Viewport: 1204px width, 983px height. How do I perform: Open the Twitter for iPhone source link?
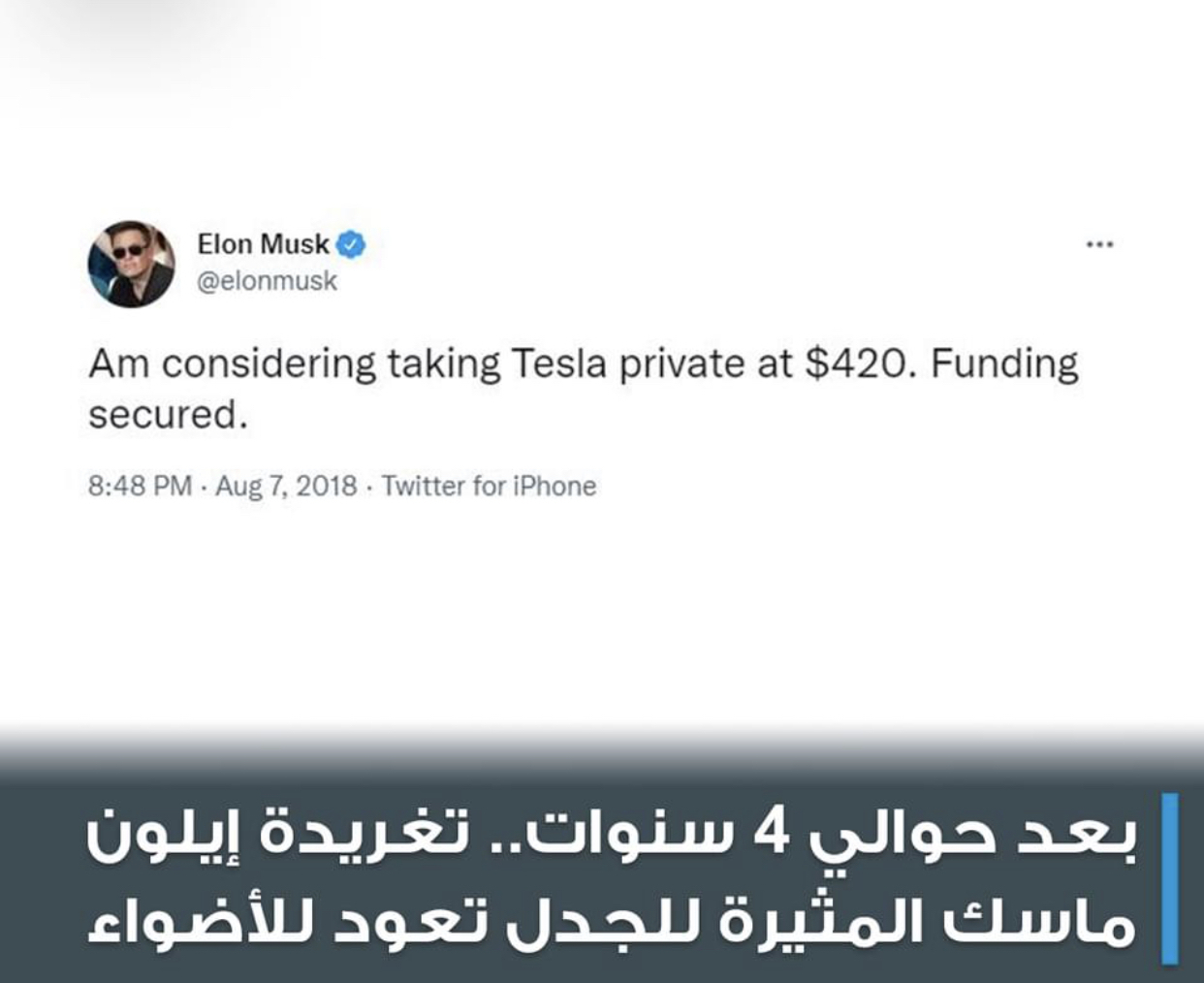pyautogui.click(x=489, y=486)
